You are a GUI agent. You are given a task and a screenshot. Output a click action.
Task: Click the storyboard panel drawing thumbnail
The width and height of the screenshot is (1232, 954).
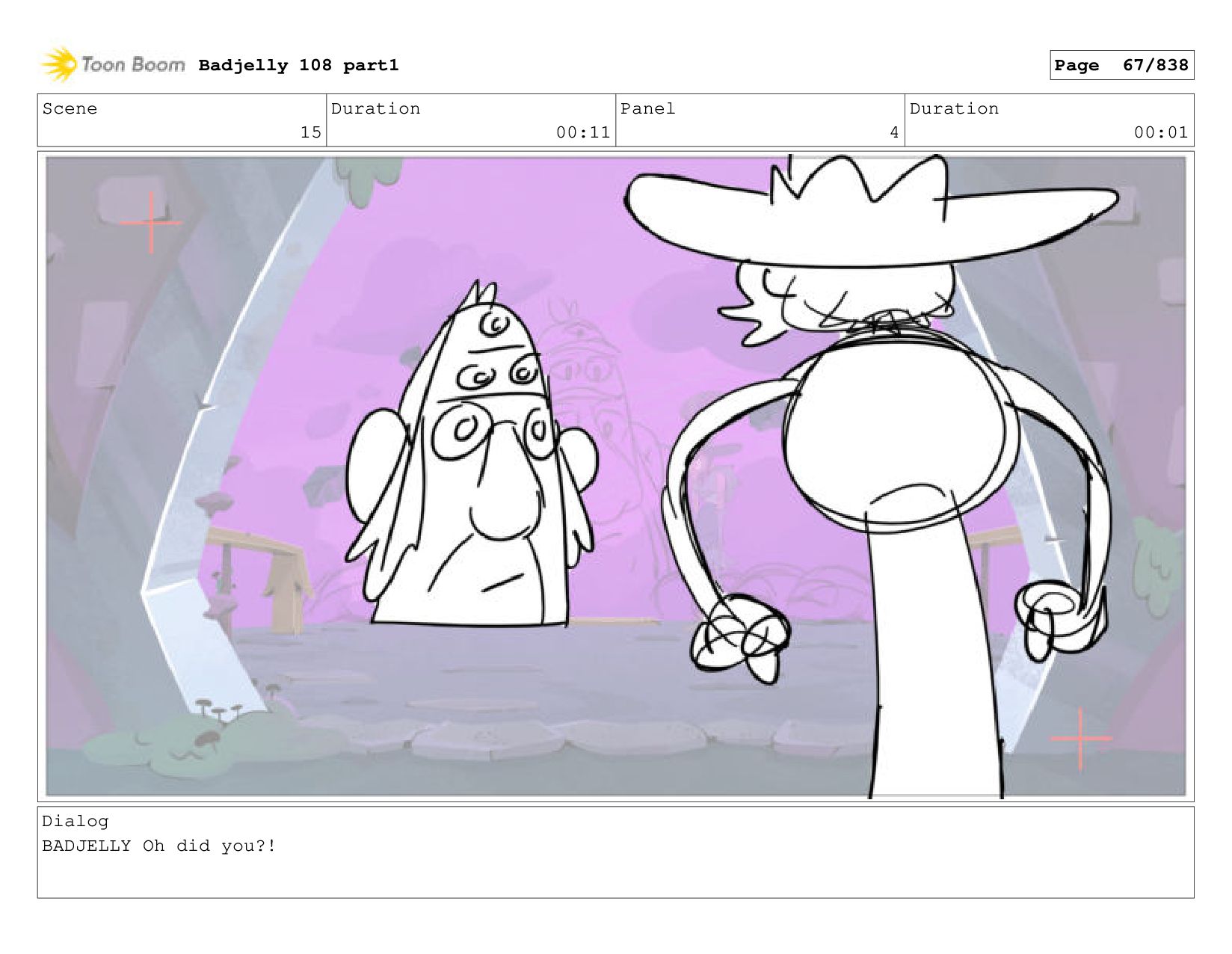coord(615,476)
